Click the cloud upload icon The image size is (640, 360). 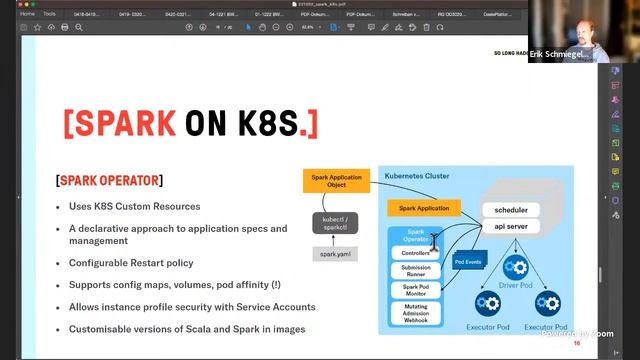click(51, 27)
